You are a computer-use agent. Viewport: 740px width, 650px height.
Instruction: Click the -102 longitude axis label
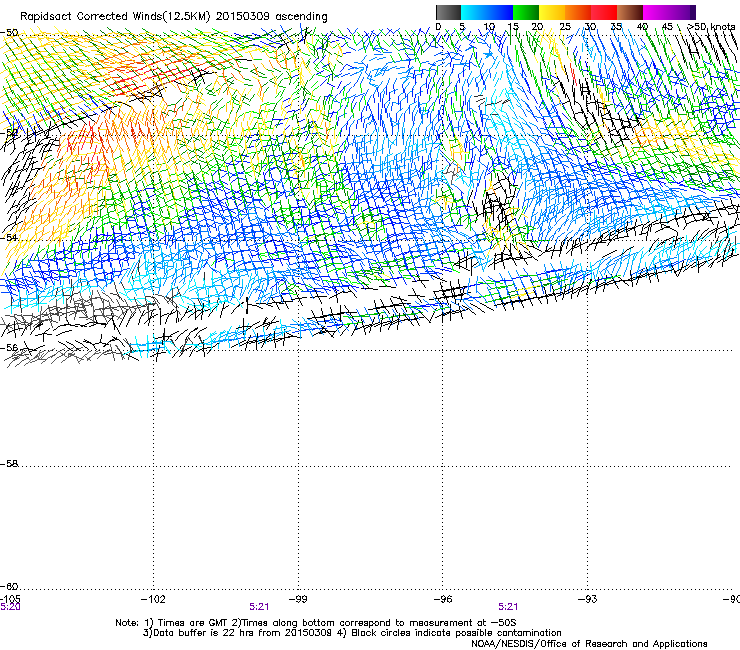click(x=153, y=599)
